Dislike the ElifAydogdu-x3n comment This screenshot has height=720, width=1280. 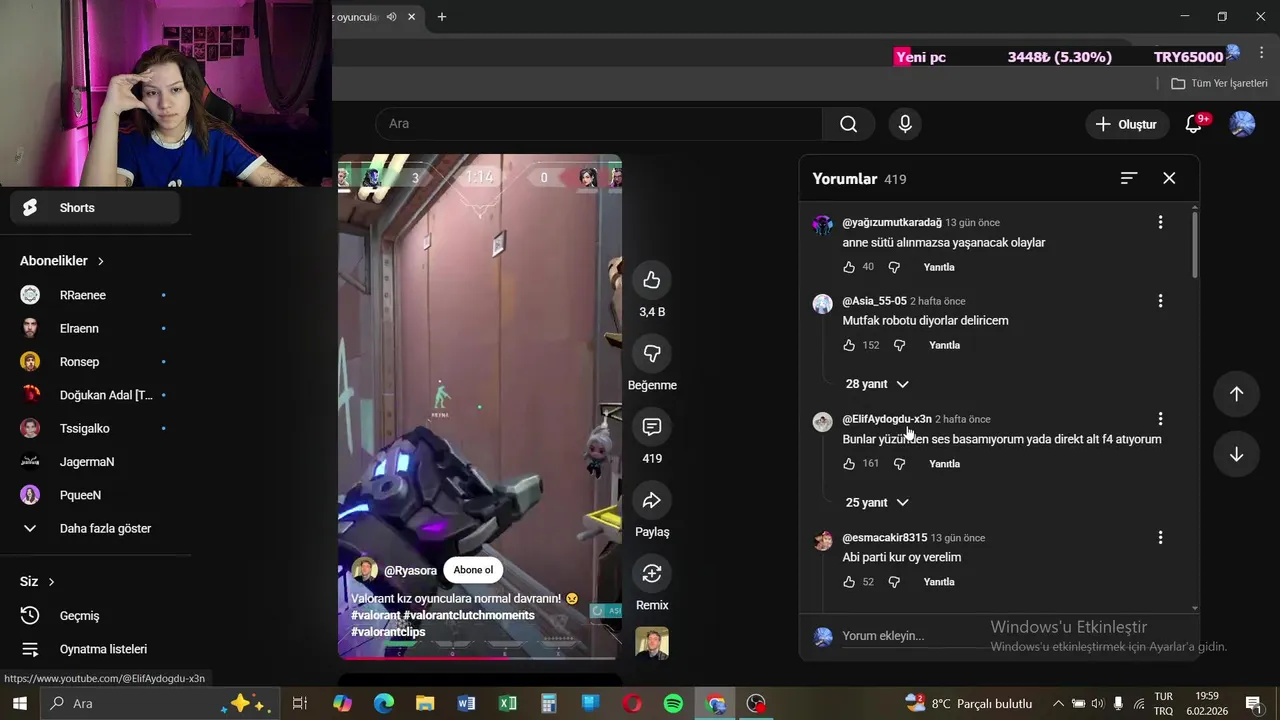pos(899,464)
